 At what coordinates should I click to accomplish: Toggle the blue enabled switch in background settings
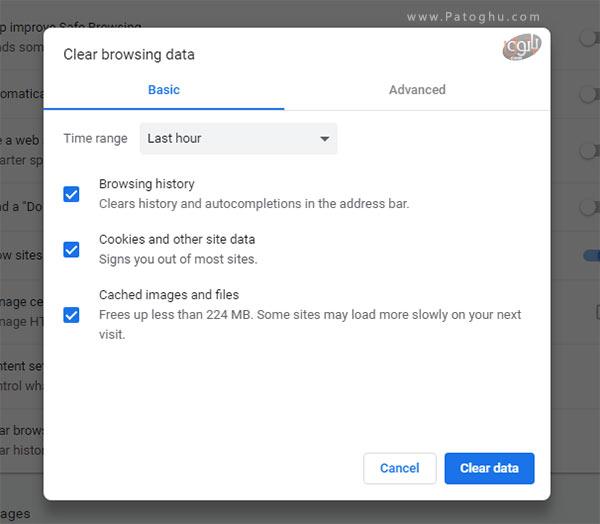pos(592,255)
